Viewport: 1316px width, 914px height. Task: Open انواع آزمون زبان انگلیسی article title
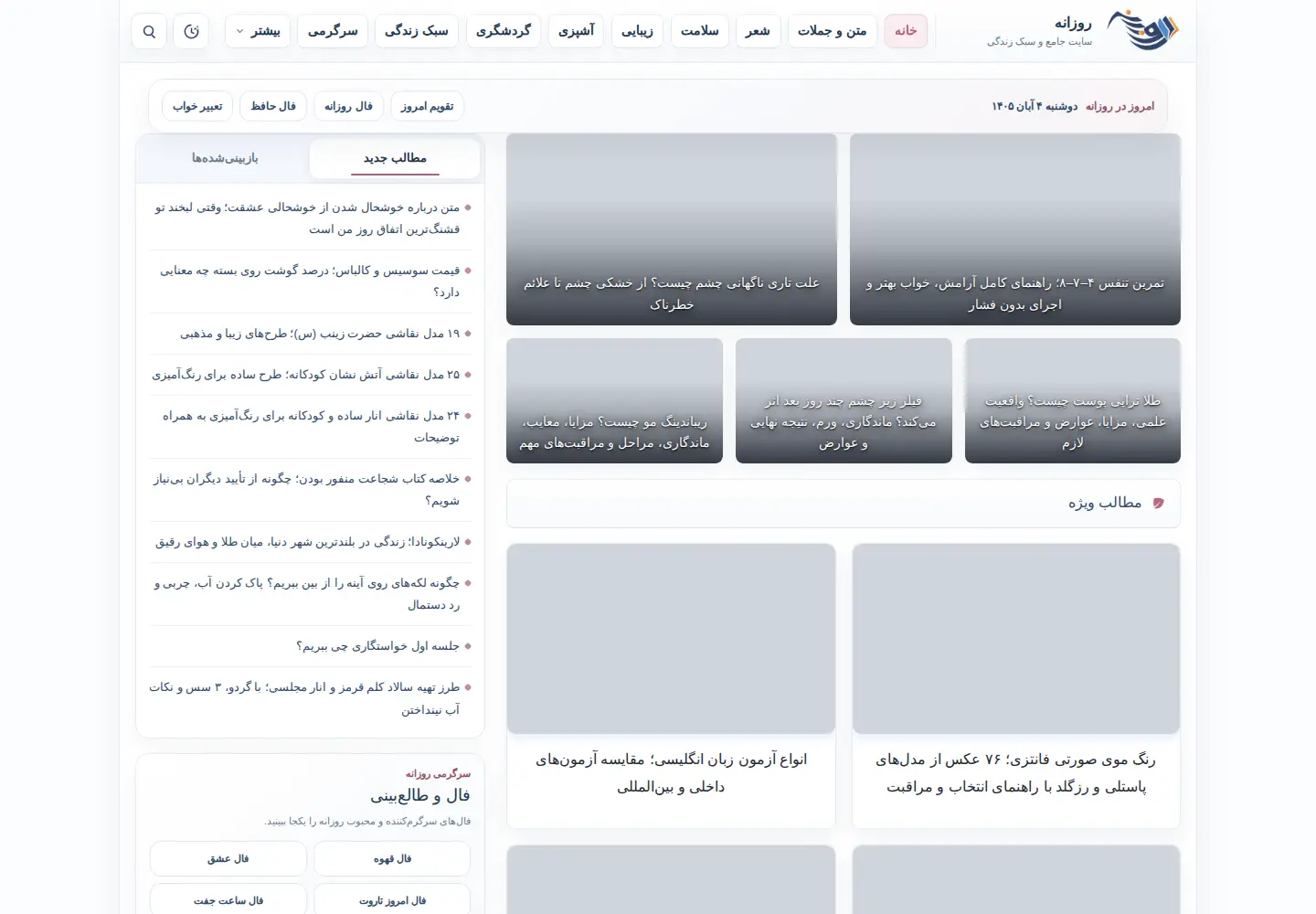(671, 773)
